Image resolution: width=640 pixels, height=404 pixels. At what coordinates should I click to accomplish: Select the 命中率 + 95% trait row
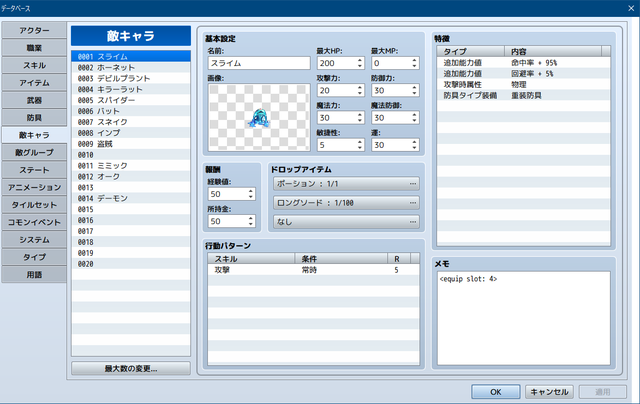click(524, 62)
